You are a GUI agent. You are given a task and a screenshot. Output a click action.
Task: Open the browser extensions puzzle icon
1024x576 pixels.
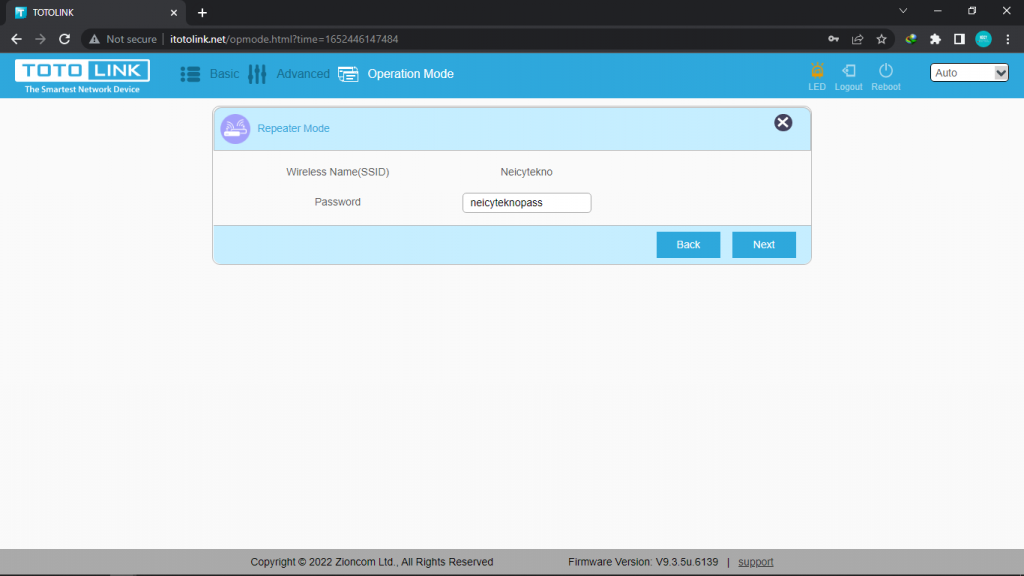(935, 39)
